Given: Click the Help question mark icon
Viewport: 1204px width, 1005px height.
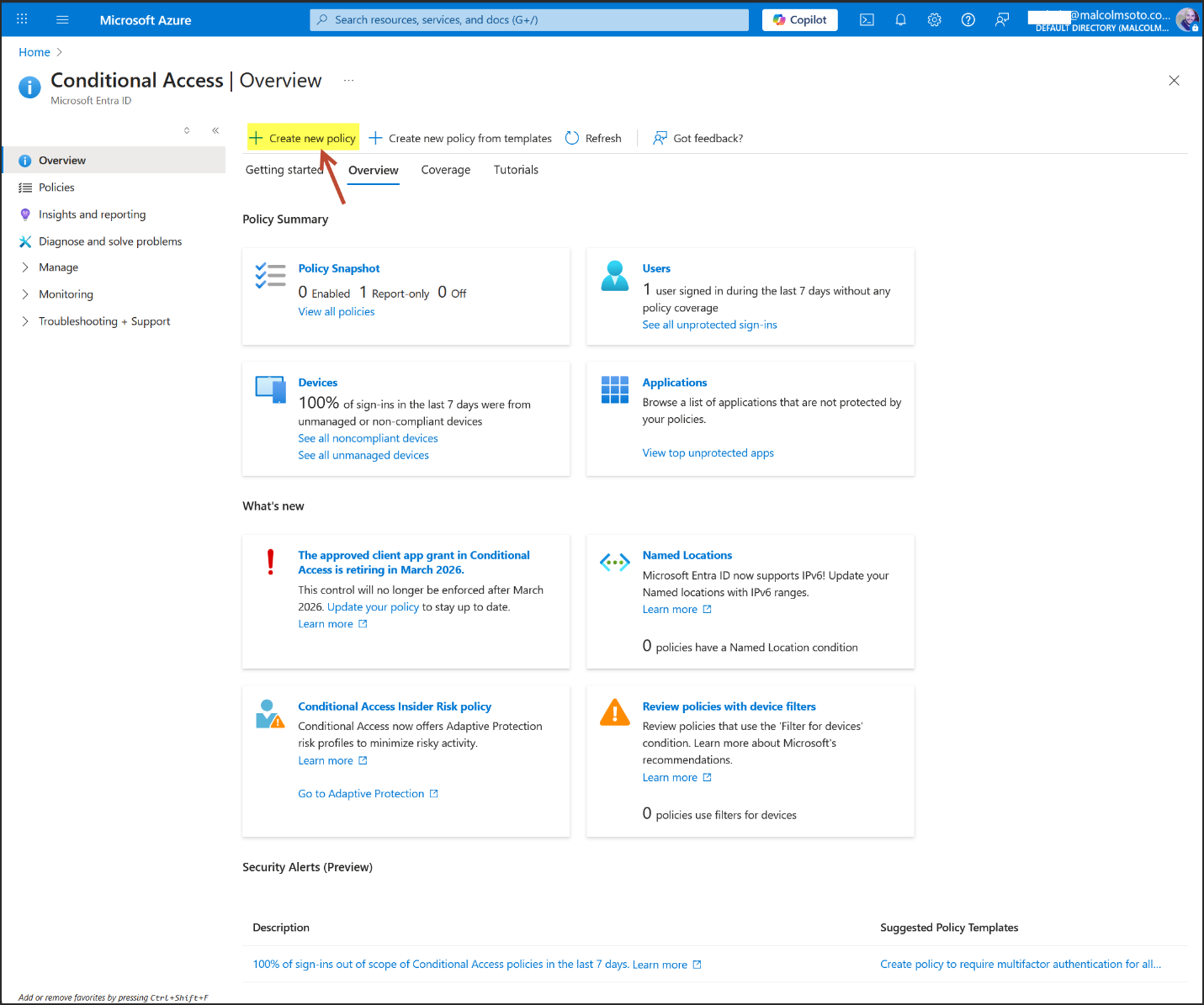Looking at the screenshot, I should coord(968,20).
